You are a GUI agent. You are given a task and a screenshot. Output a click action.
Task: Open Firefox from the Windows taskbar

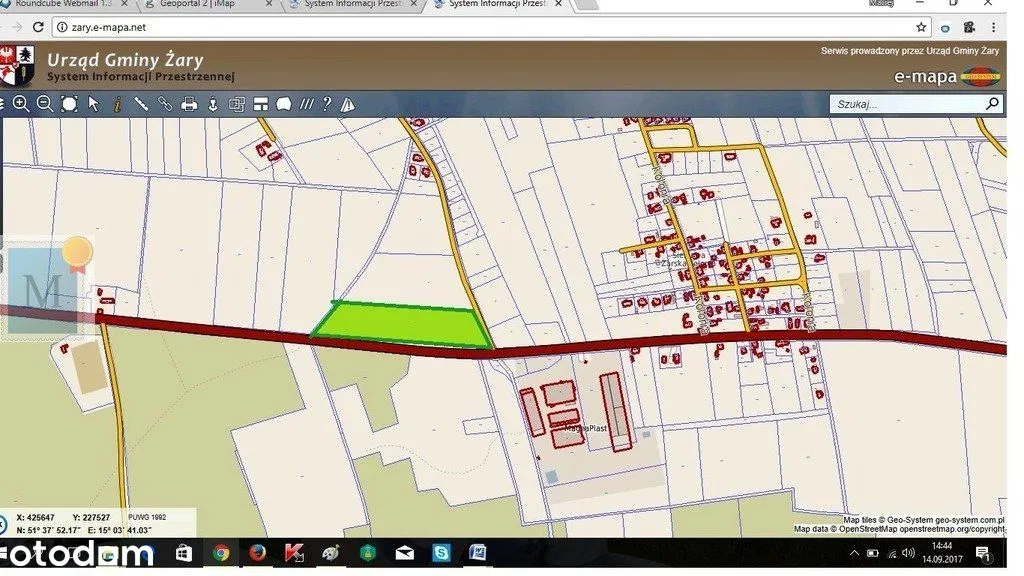click(x=257, y=553)
